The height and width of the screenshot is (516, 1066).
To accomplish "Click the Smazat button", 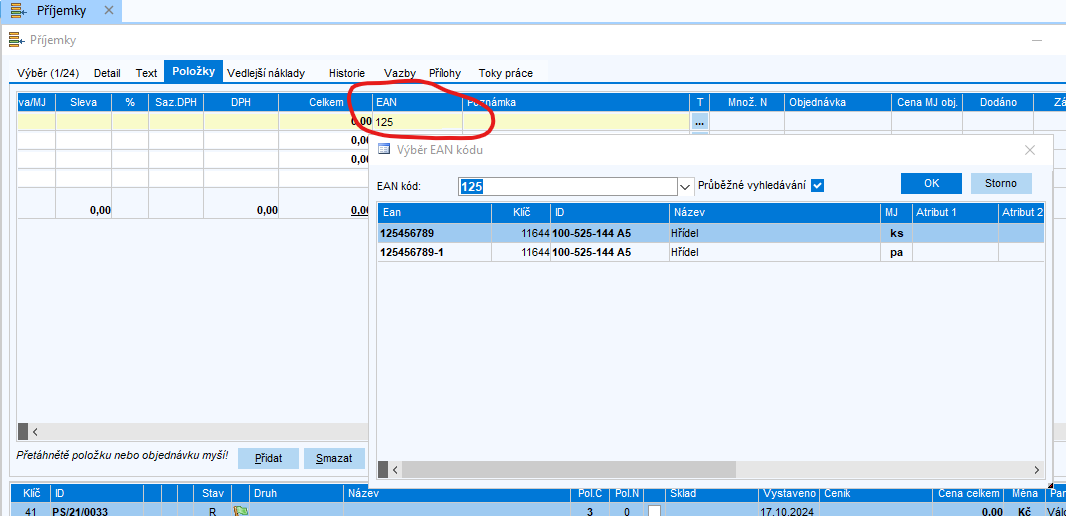I will [334, 458].
